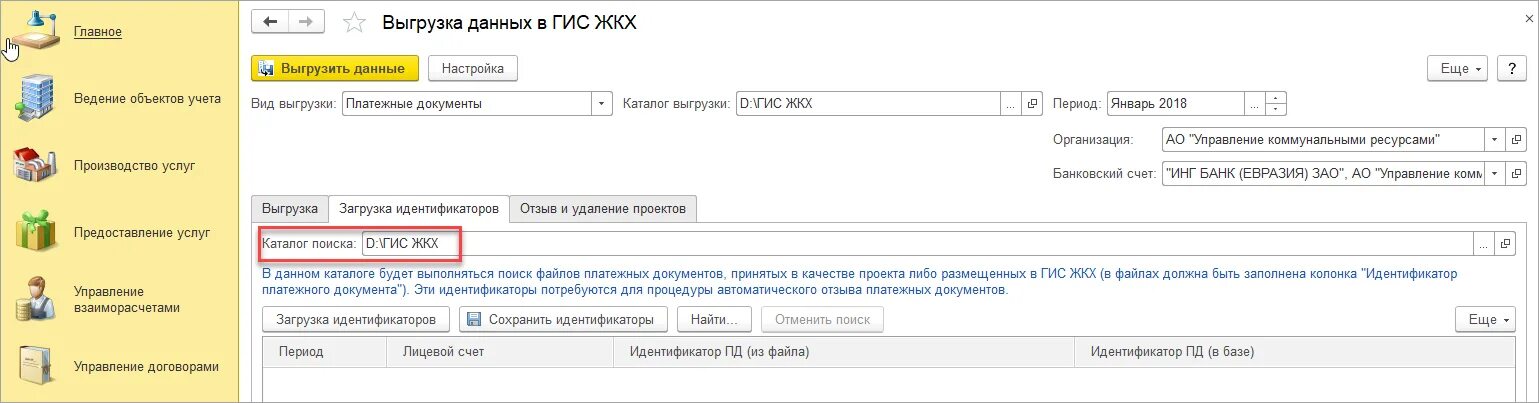The height and width of the screenshot is (403, 1539).
Task: Expand the Организация dropdown list
Action: (x=1494, y=140)
